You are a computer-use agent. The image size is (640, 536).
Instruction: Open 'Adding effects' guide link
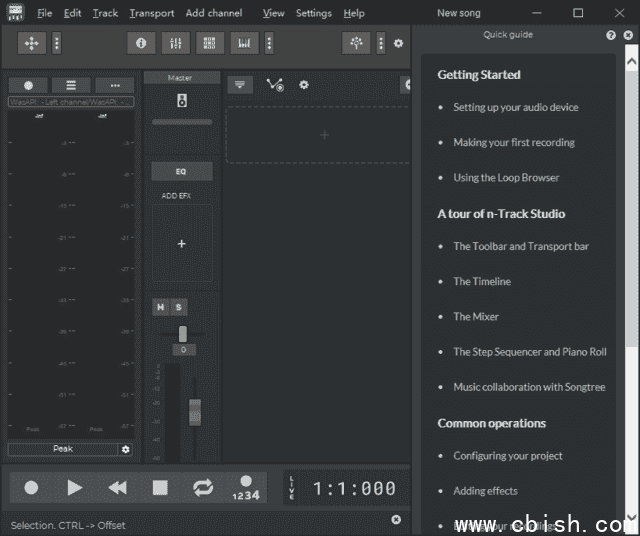coord(485,491)
